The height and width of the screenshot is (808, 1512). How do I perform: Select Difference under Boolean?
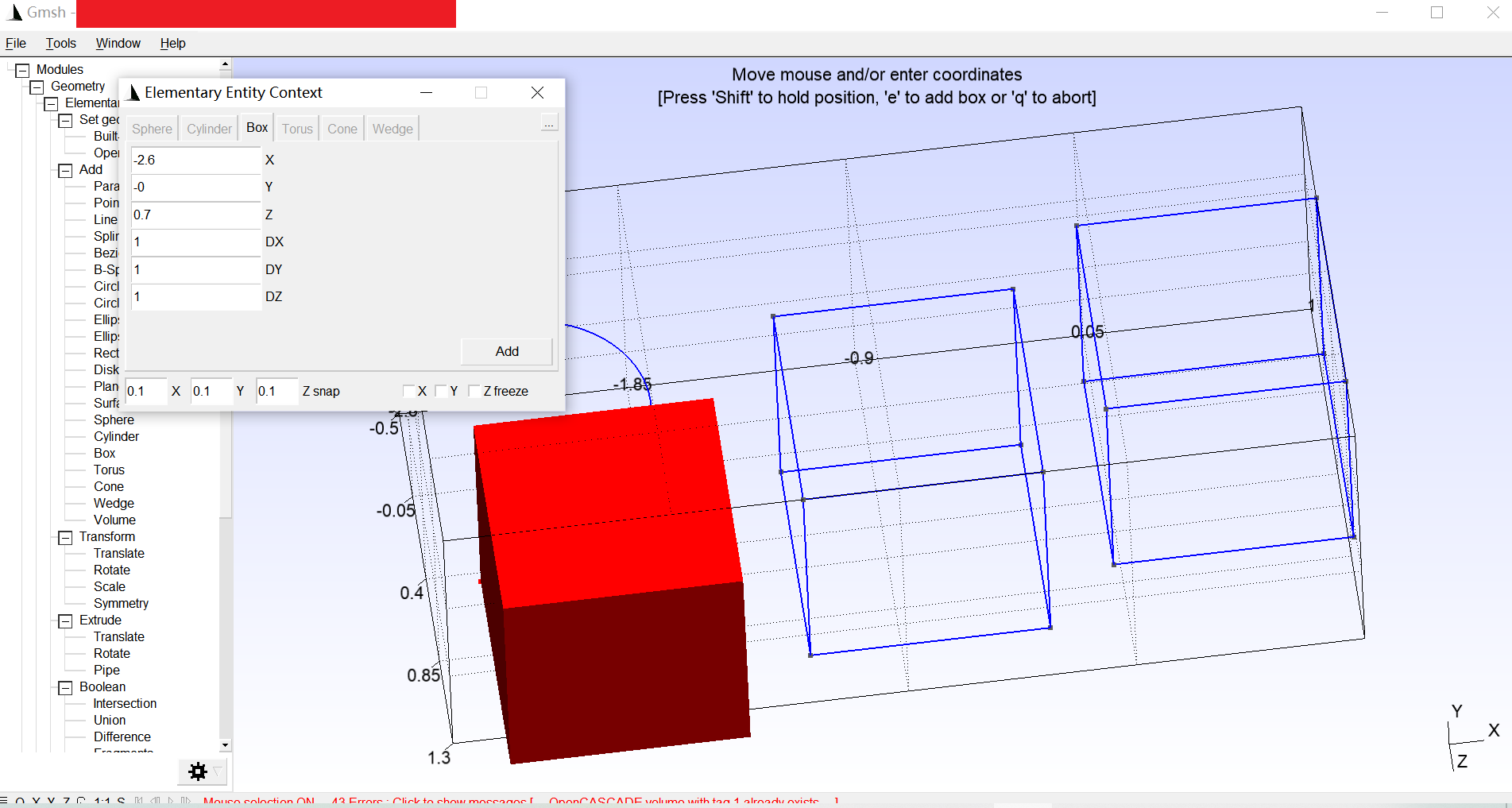pyautogui.click(x=122, y=737)
